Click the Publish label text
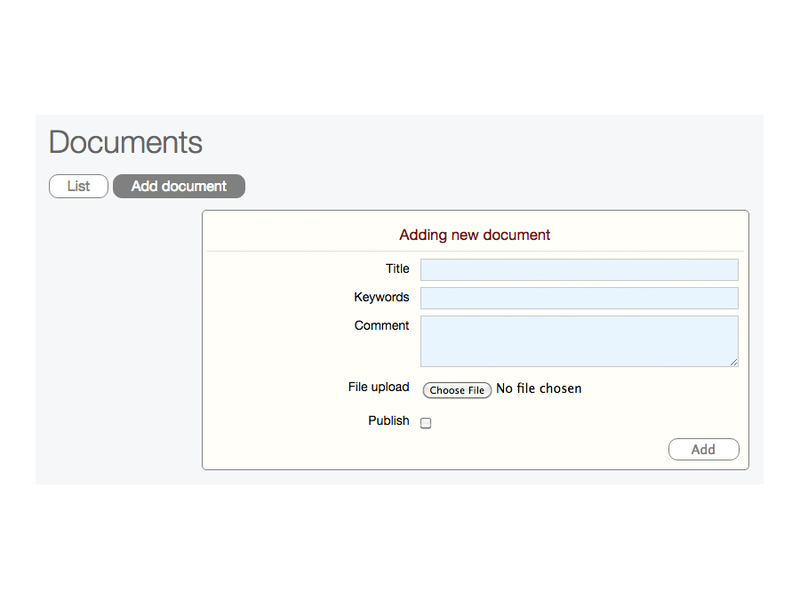 (388, 421)
